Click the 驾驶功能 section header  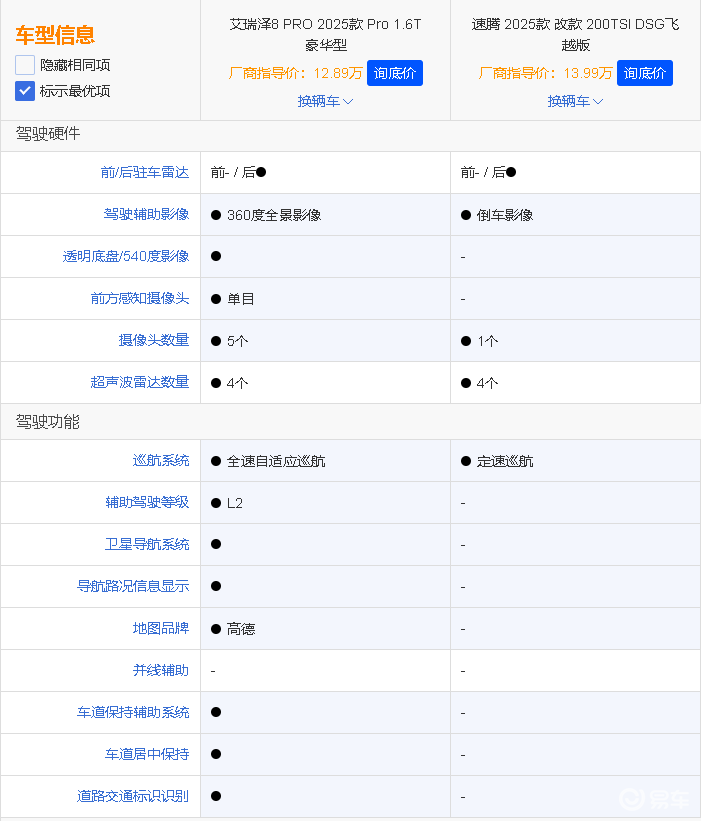48,421
